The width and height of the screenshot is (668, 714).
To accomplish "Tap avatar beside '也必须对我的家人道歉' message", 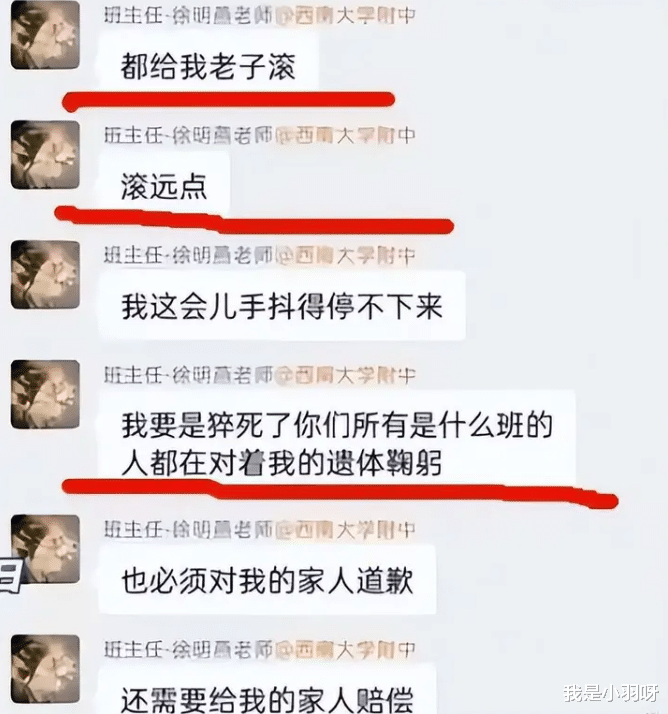I will point(45,550).
